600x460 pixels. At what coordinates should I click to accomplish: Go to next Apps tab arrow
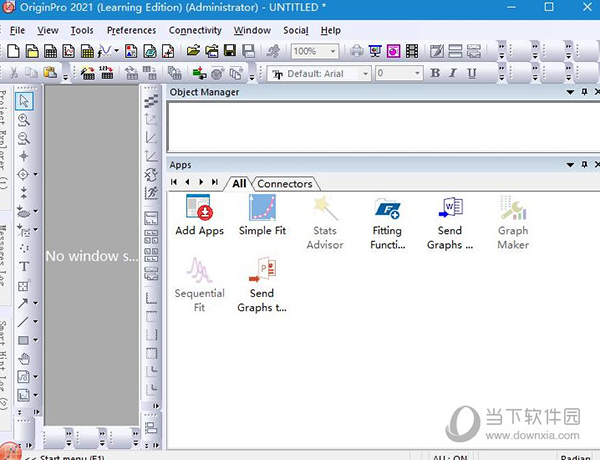[201, 182]
